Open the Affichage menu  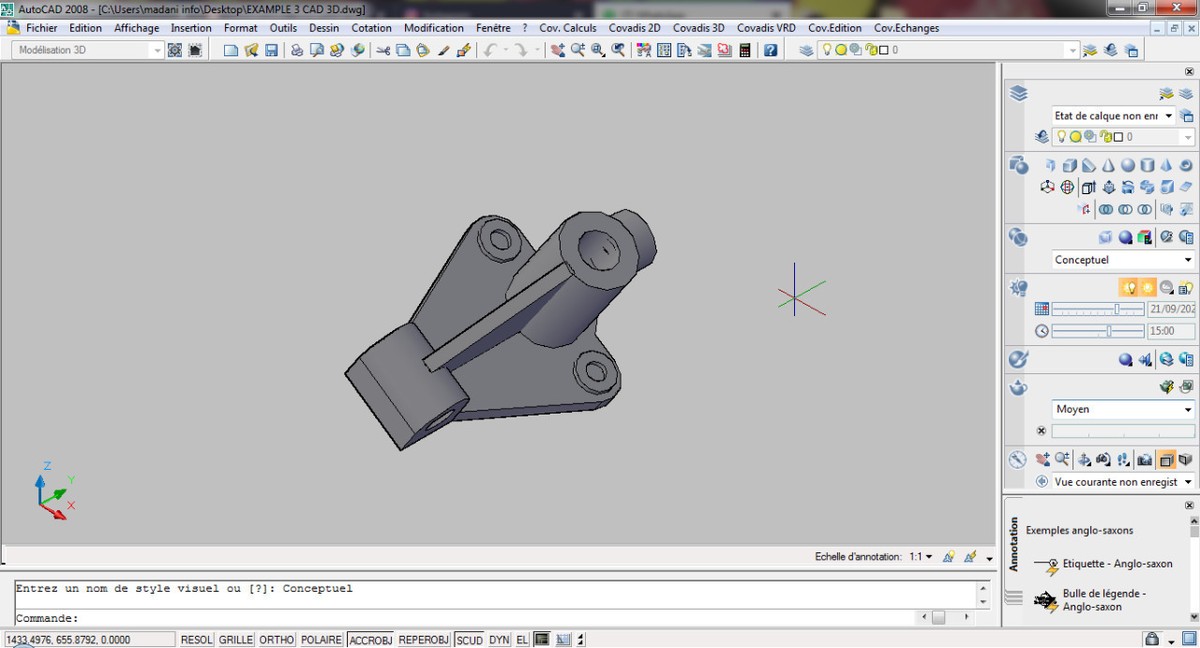[136, 28]
